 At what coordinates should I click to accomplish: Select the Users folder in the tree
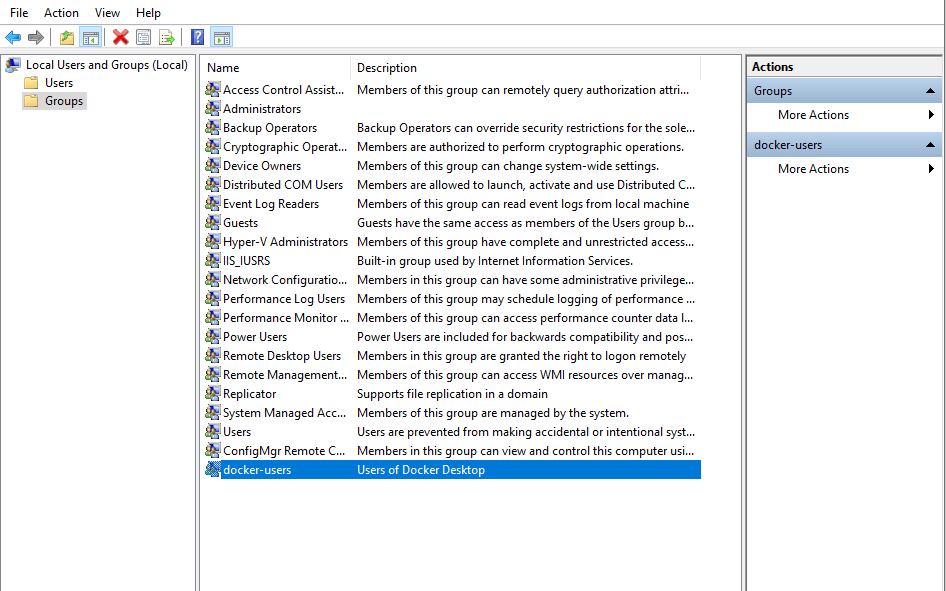tap(59, 83)
